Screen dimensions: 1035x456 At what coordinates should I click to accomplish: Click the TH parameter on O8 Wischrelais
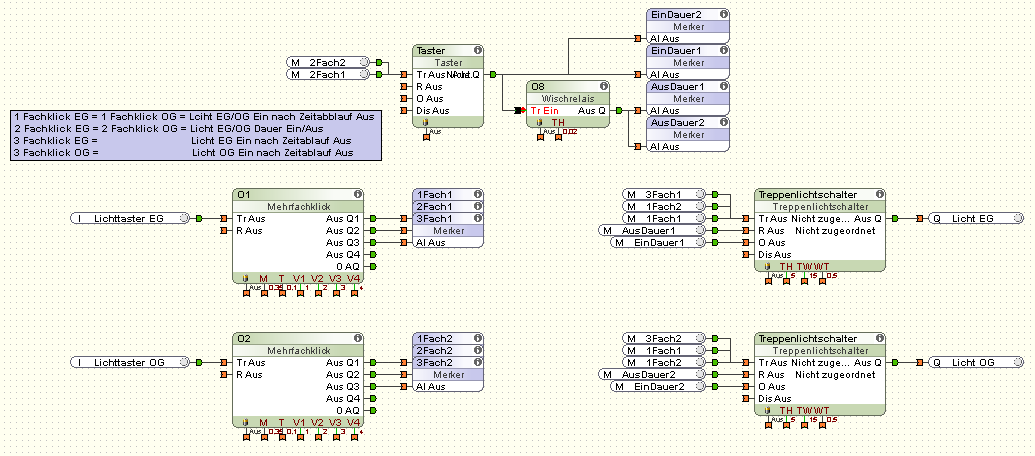click(x=558, y=122)
